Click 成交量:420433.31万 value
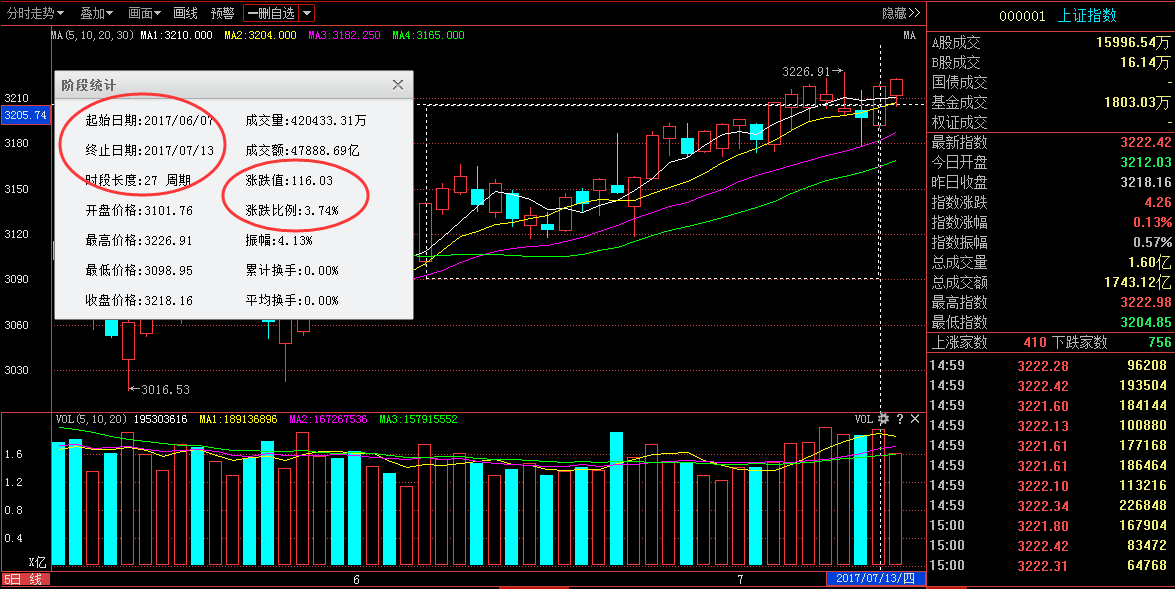The height and width of the screenshot is (589, 1175). tap(306, 120)
